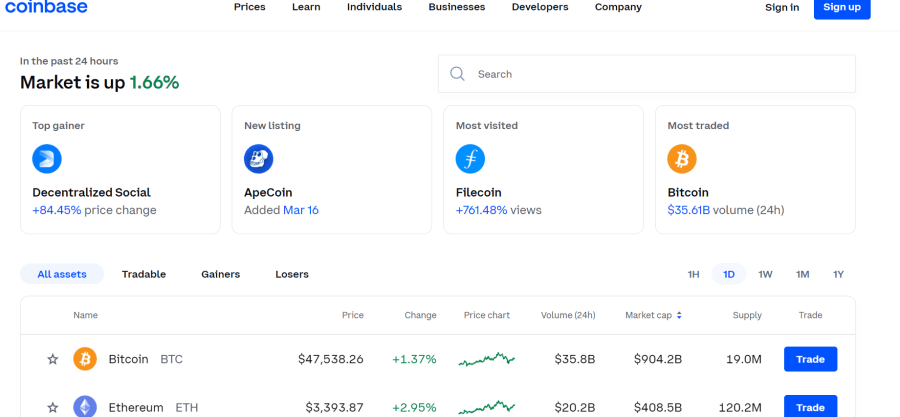This screenshot has width=900, height=417.
Task: Select the Gainers tab
Action: tap(220, 274)
